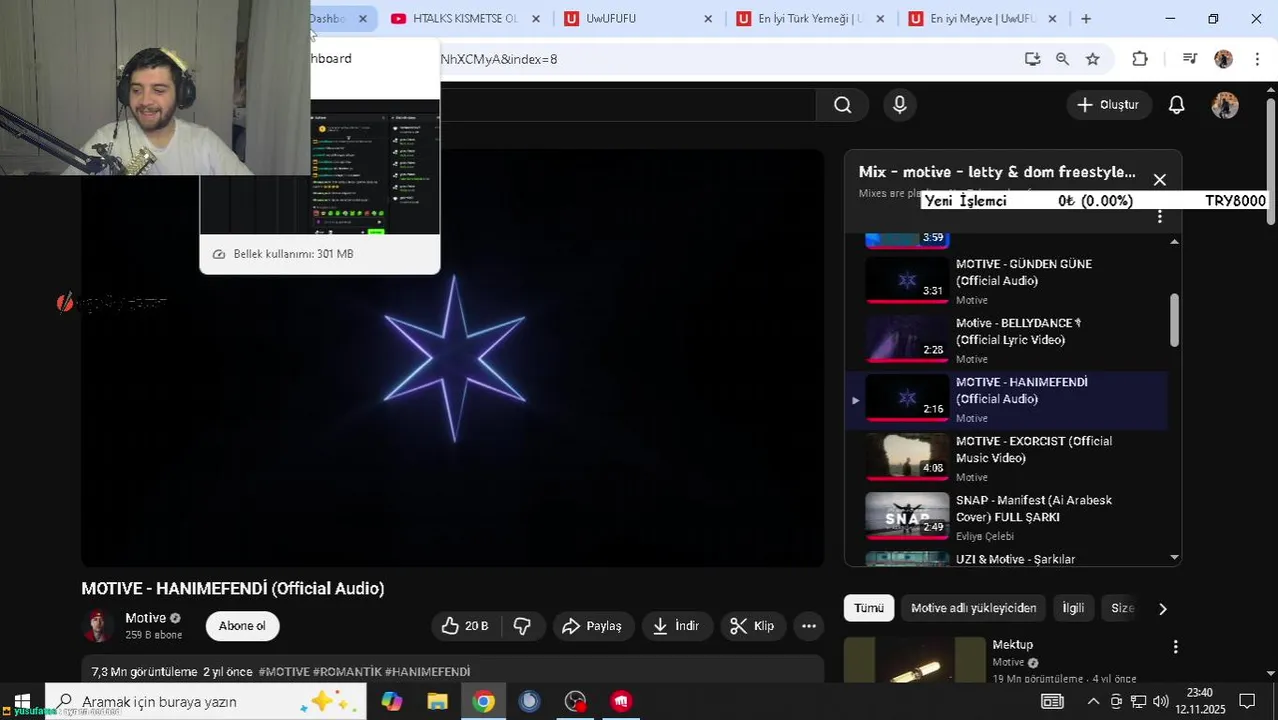Select Motive adlı yükleyiciden filter chip

point(973,608)
